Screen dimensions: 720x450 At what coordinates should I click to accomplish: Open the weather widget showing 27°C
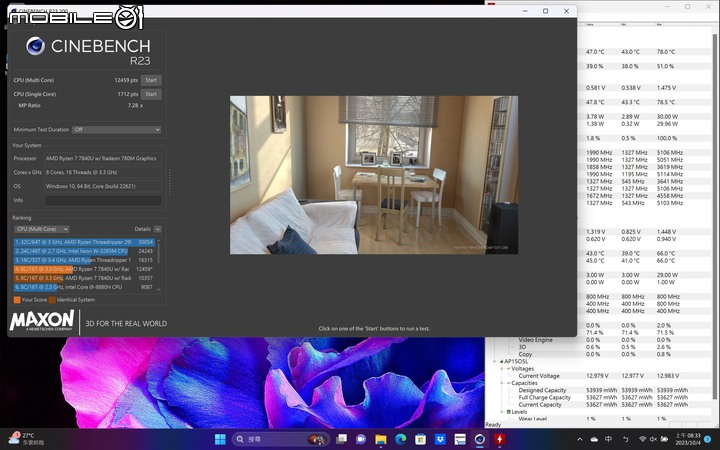click(26, 439)
